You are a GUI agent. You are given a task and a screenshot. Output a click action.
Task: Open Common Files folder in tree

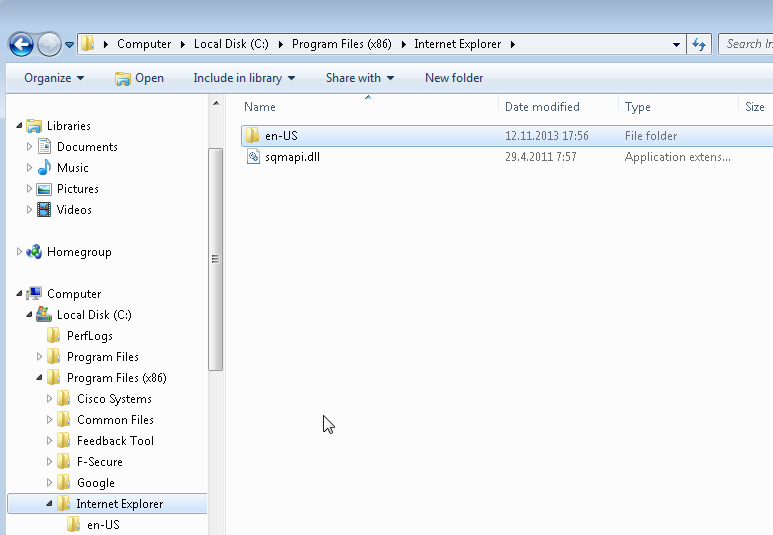pyautogui.click(x=115, y=420)
